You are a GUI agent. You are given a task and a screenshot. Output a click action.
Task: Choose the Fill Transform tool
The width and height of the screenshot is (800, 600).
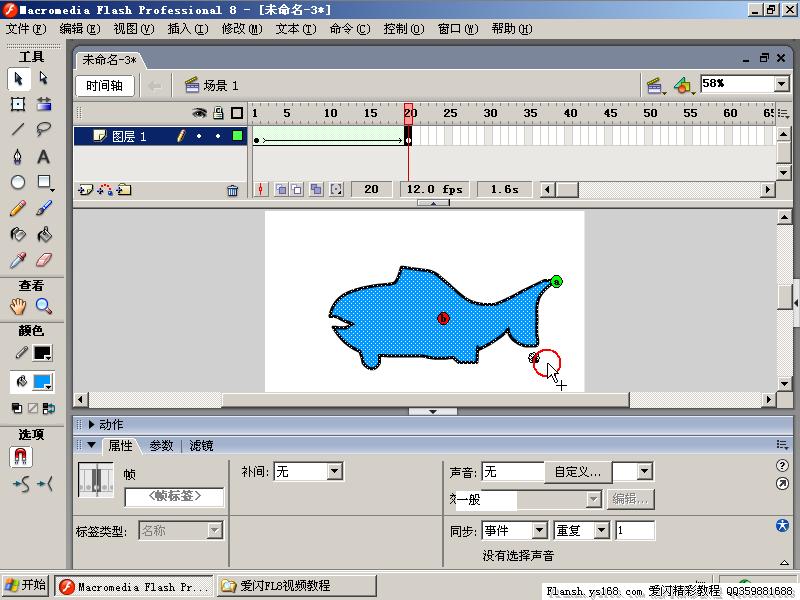click(x=44, y=104)
